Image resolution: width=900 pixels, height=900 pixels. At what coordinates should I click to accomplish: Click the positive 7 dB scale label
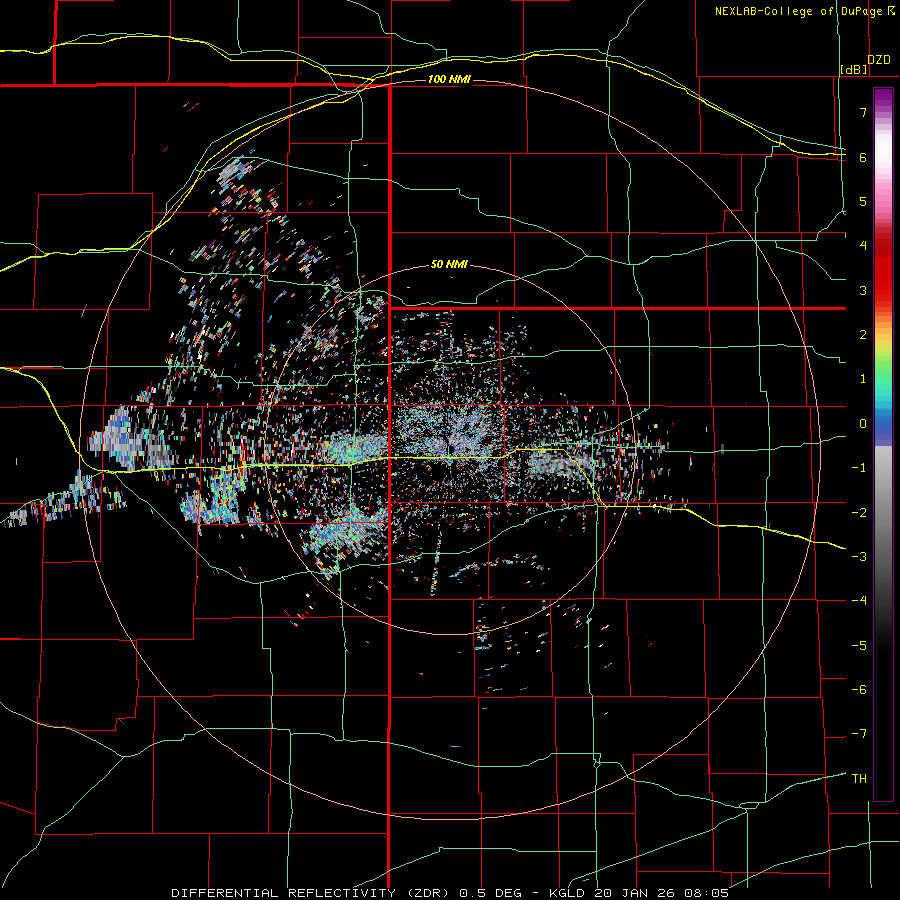pyautogui.click(x=863, y=112)
